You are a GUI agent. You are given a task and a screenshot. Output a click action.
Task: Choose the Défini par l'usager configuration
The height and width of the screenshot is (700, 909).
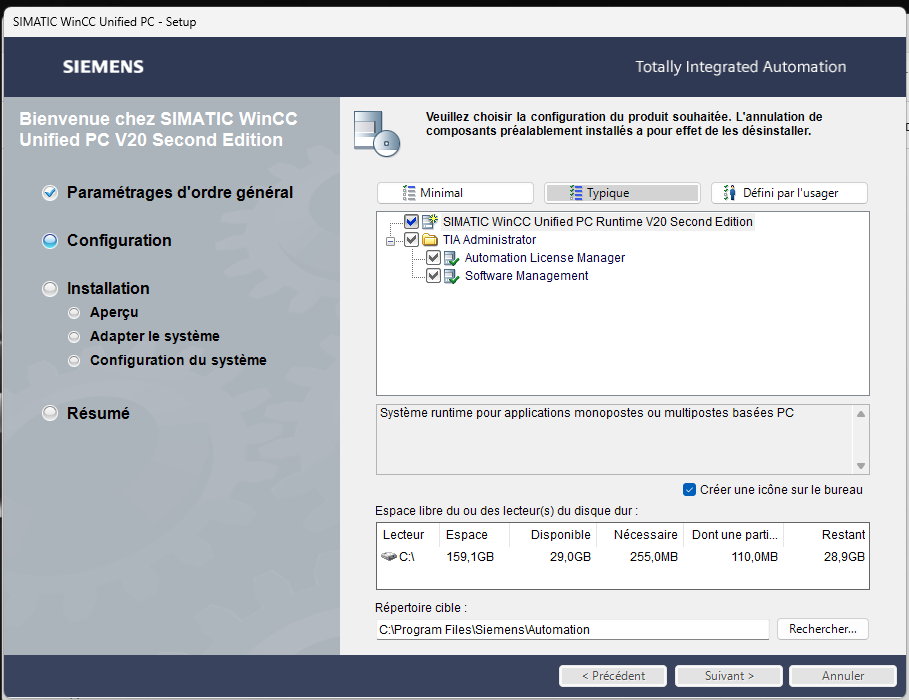[789, 193]
